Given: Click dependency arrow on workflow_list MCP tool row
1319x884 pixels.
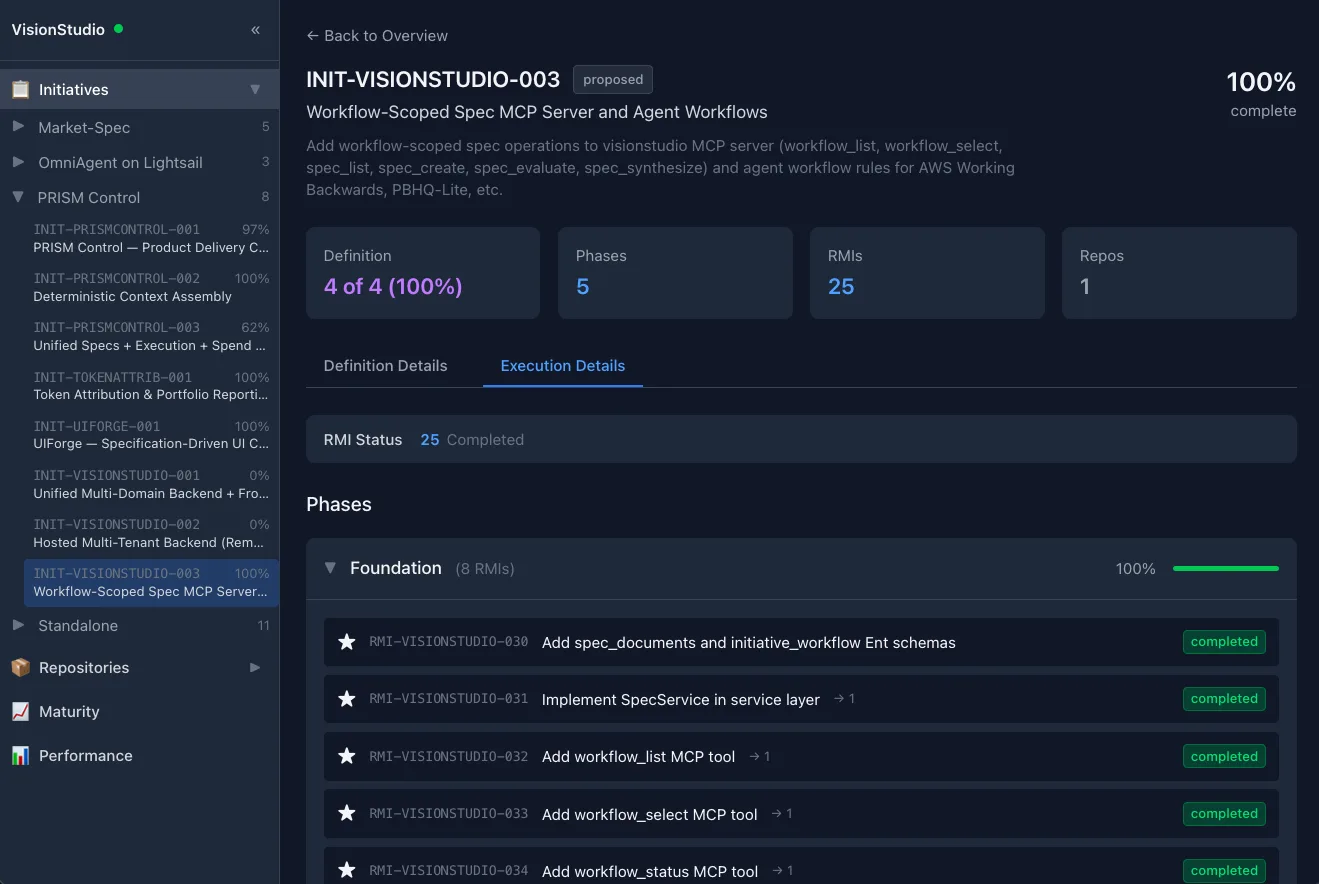Looking at the screenshot, I should 759,756.
